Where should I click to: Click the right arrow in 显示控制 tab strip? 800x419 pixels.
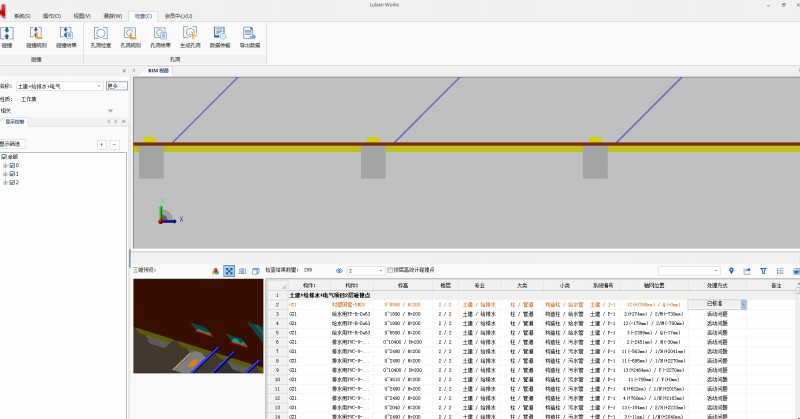(x=116, y=121)
